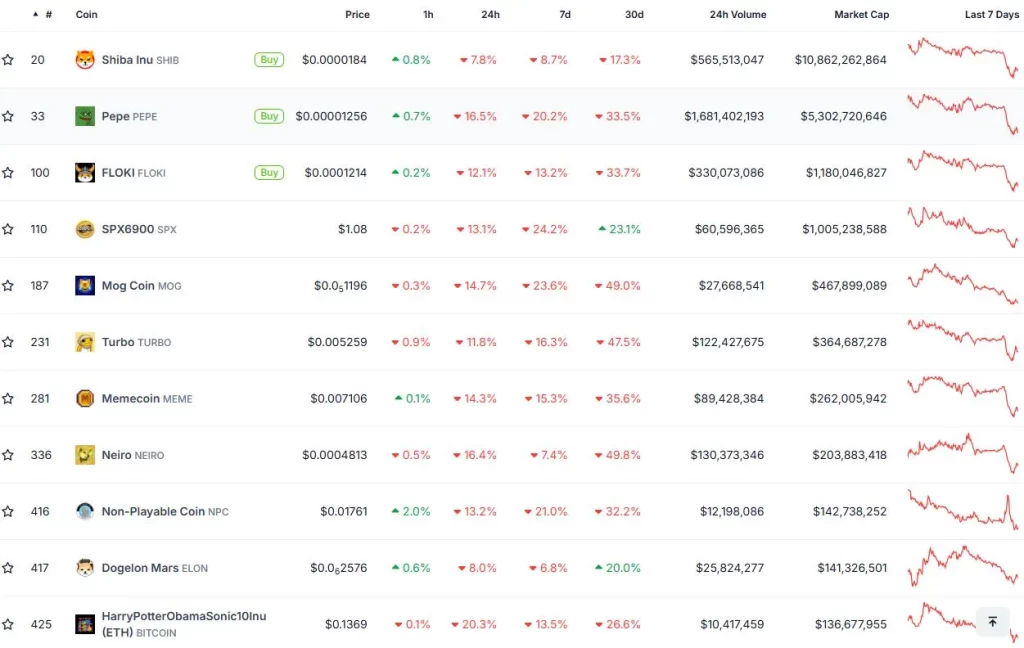Sort by Market Cap column header
Viewport: 1024px width, 648px height.
tap(861, 14)
